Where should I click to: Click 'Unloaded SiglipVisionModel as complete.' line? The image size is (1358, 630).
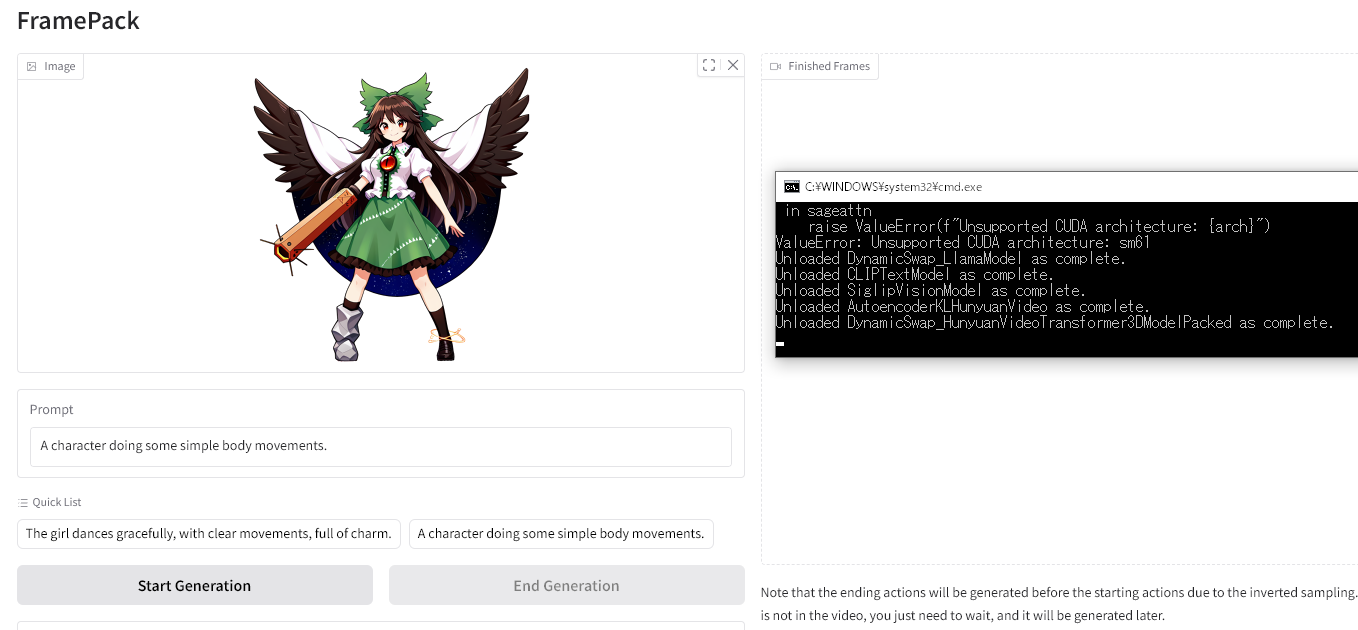[x=931, y=290]
